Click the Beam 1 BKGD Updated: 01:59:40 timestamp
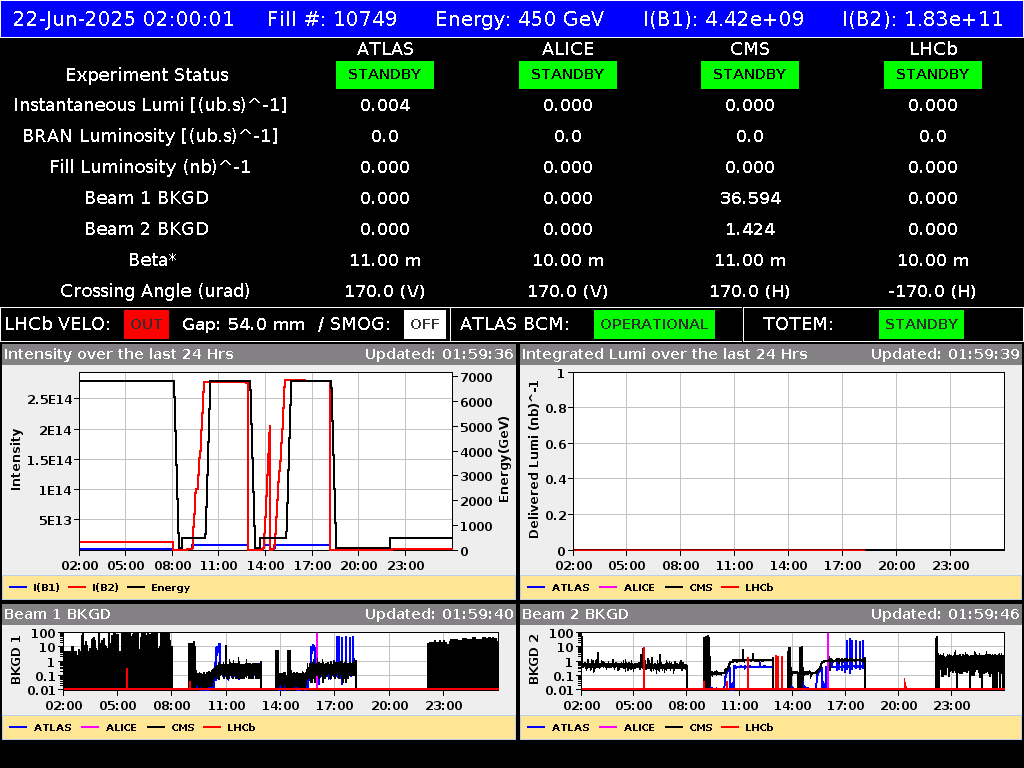 coord(440,615)
